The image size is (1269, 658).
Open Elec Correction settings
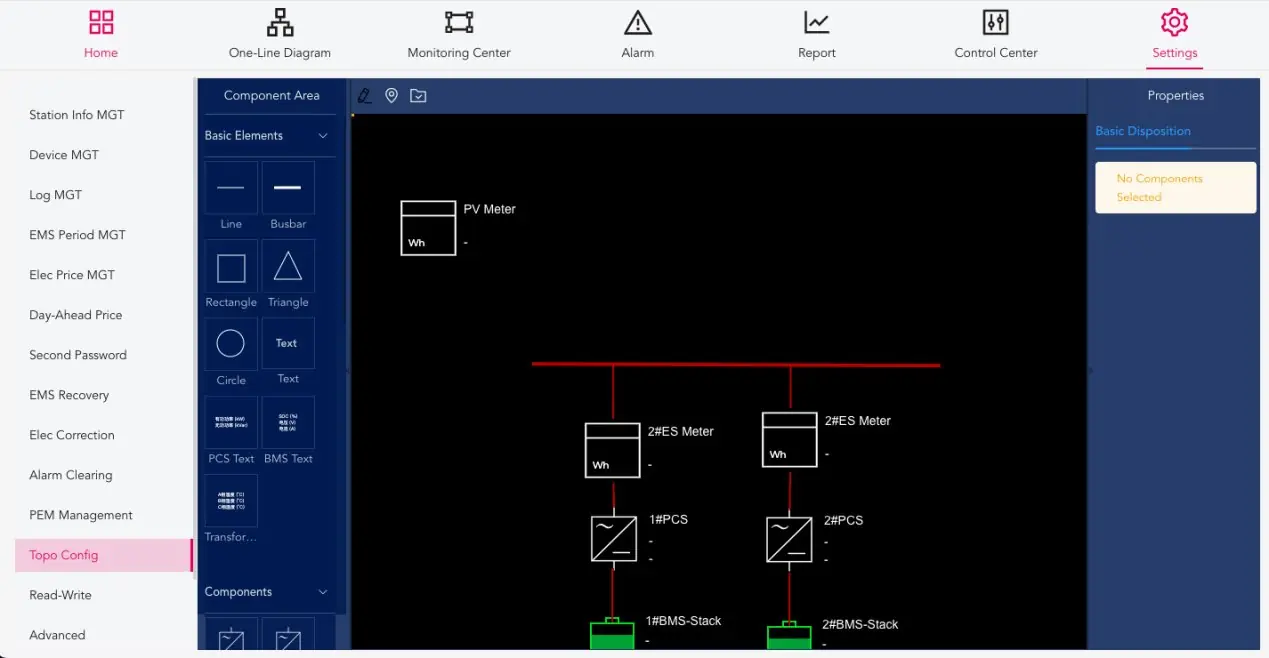[x=72, y=435]
